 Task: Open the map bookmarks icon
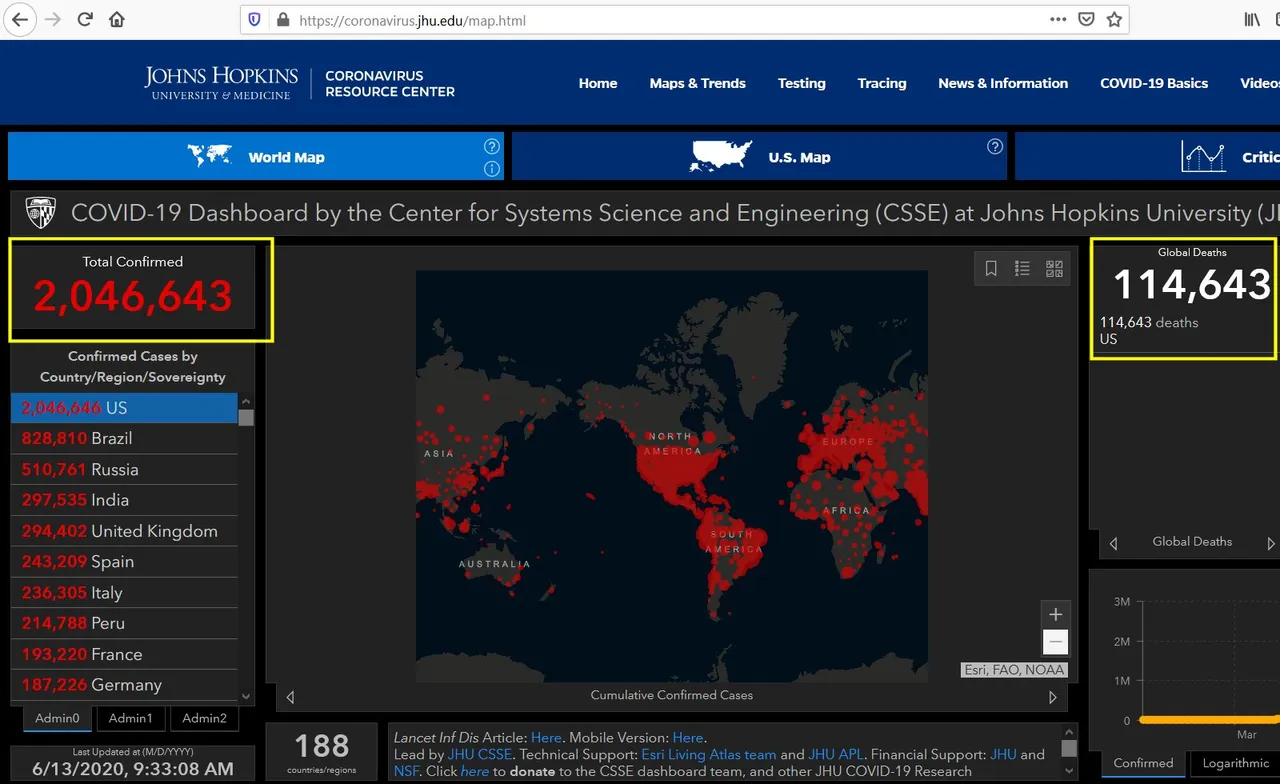pyautogui.click(x=991, y=268)
